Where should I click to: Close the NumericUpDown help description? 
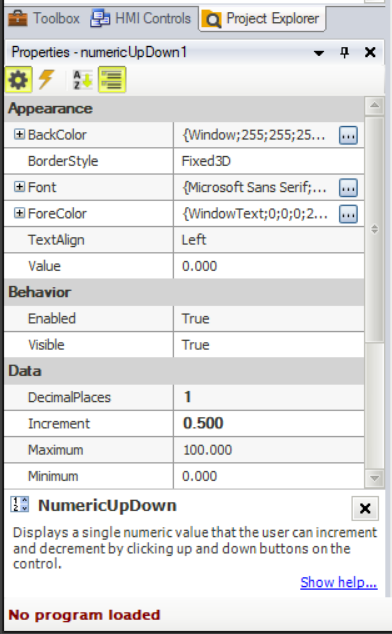pyautogui.click(x=365, y=509)
